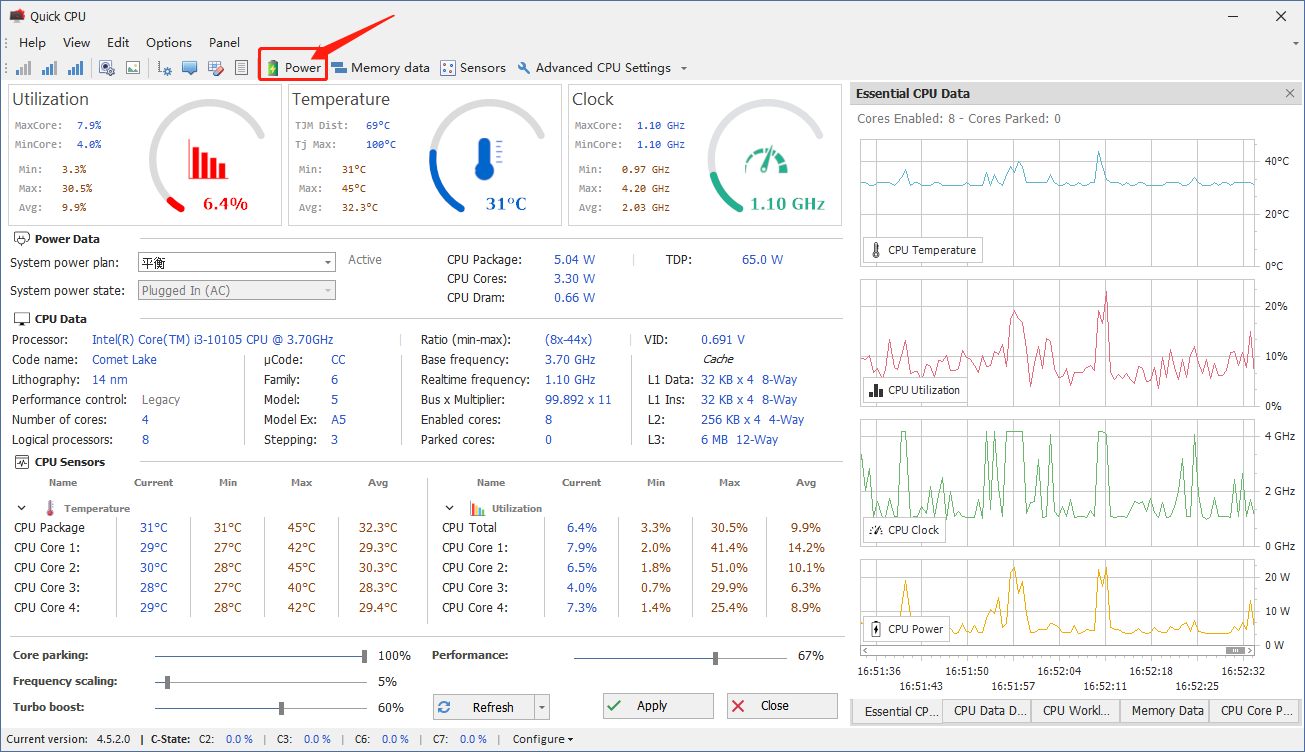Click the chart horizontal scrollbar
The image size is (1305, 752).
coord(1056,651)
